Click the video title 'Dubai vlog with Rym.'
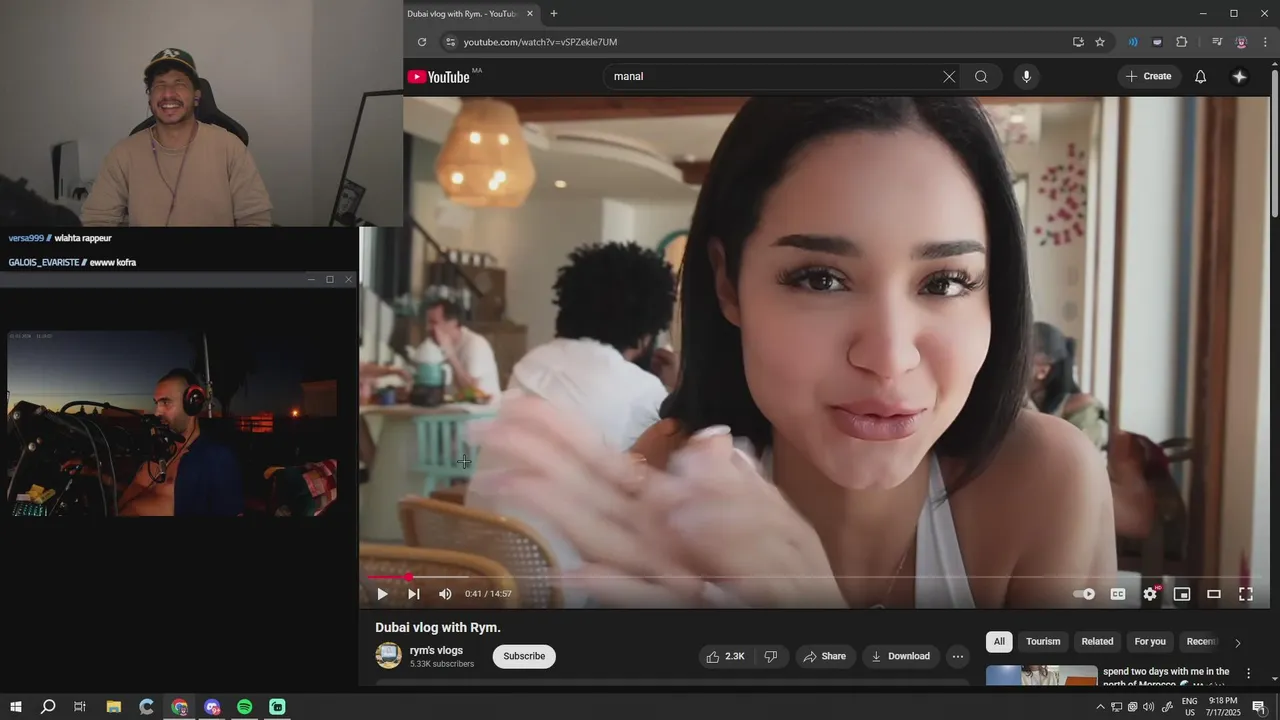This screenshot has height=720, width=1280. coord(438,628)
